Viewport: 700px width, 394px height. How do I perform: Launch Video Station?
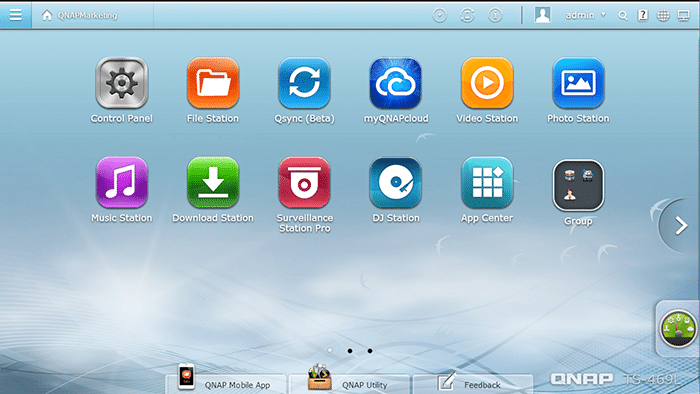(487, 83)
